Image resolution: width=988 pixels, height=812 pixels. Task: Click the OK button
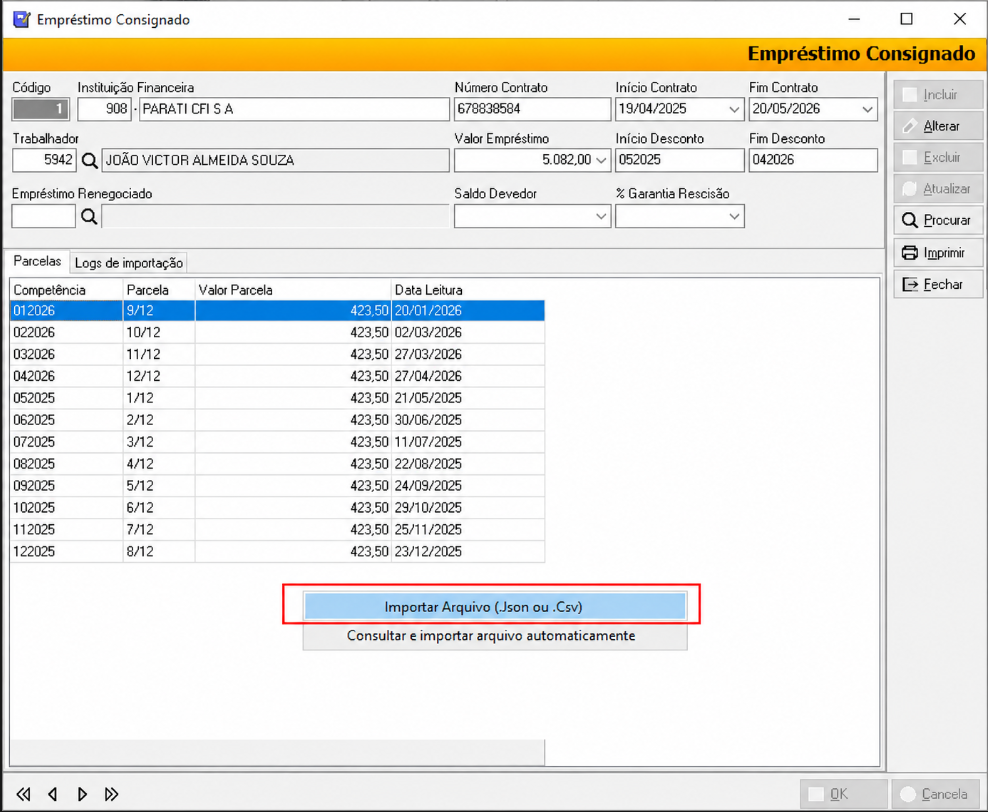click(843, 794)
